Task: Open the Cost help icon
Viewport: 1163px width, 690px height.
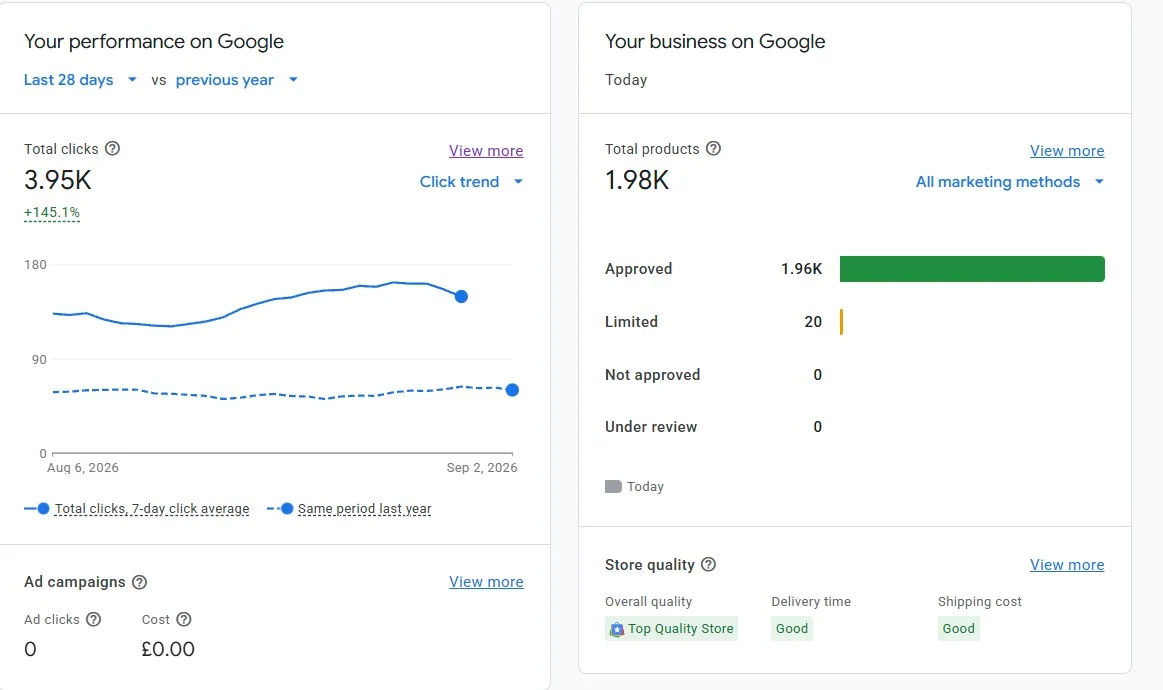Action: 184,620
